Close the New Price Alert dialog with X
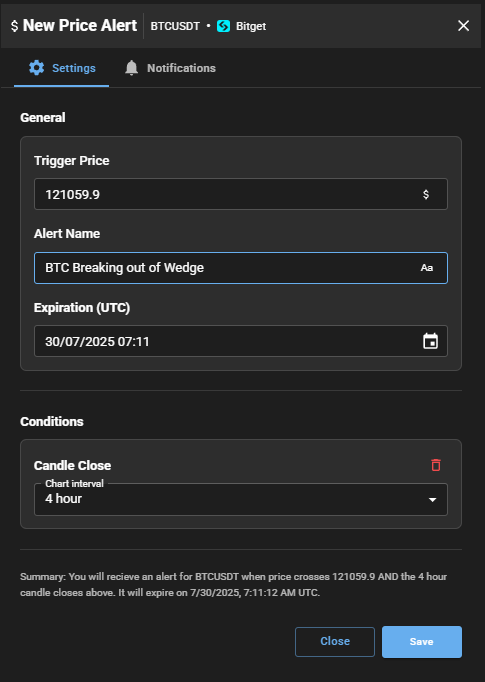This screenshot has width=485, height=682. pos(464,26)
